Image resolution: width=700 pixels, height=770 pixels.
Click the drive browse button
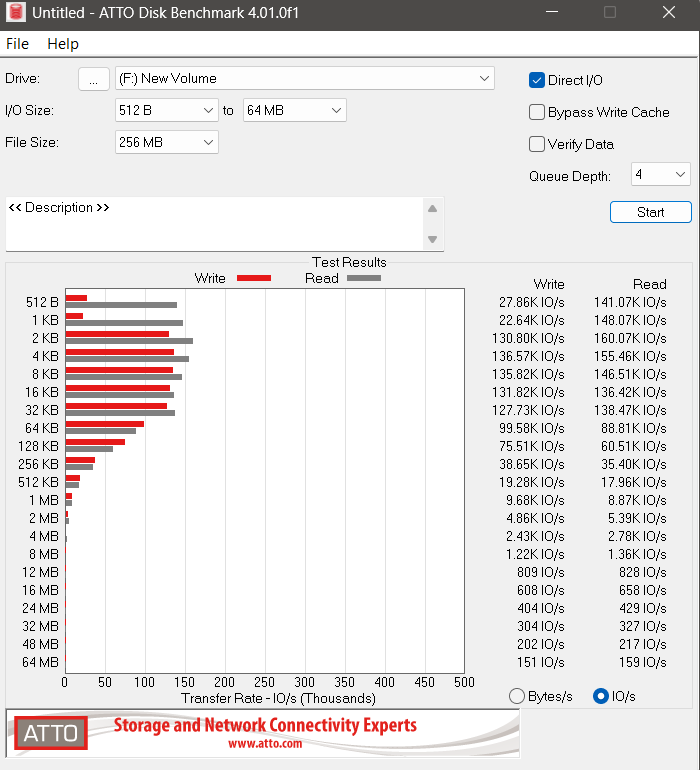[93, 79]
